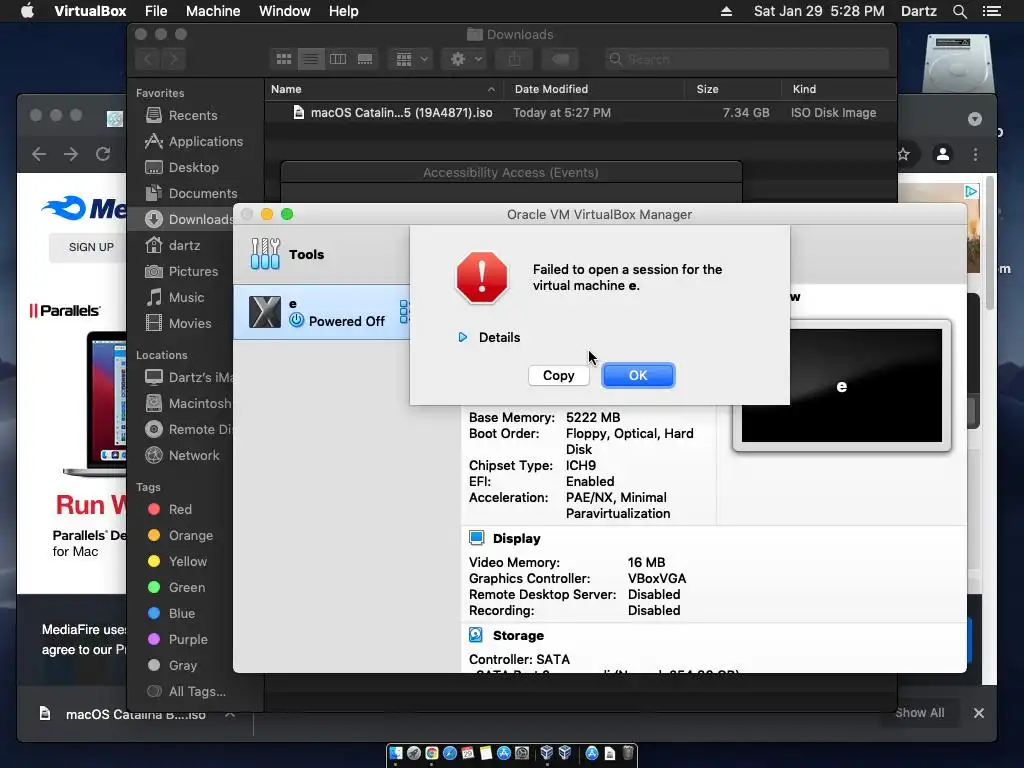
Task: Click browser reload button
Action: click(103, 154)
